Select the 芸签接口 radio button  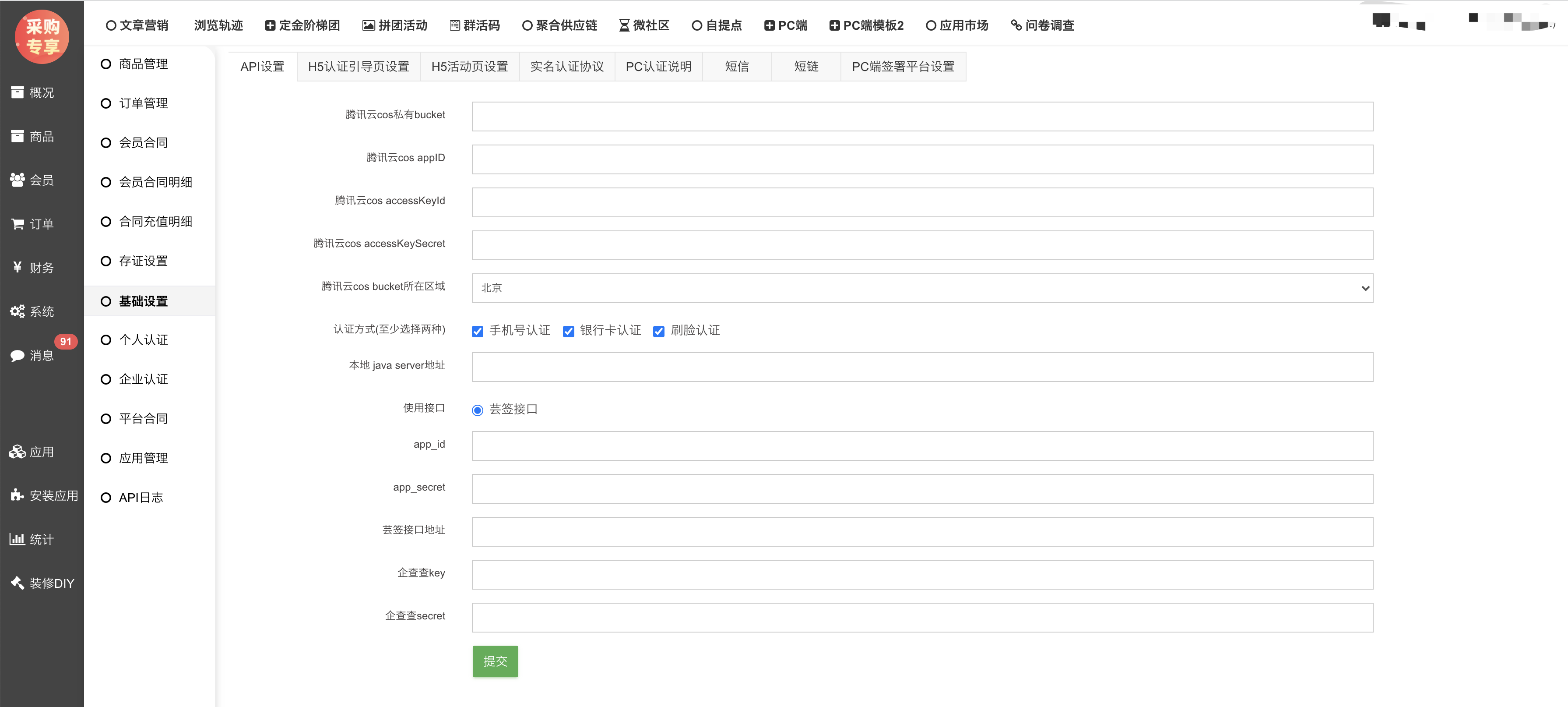[x=478, y=410]
